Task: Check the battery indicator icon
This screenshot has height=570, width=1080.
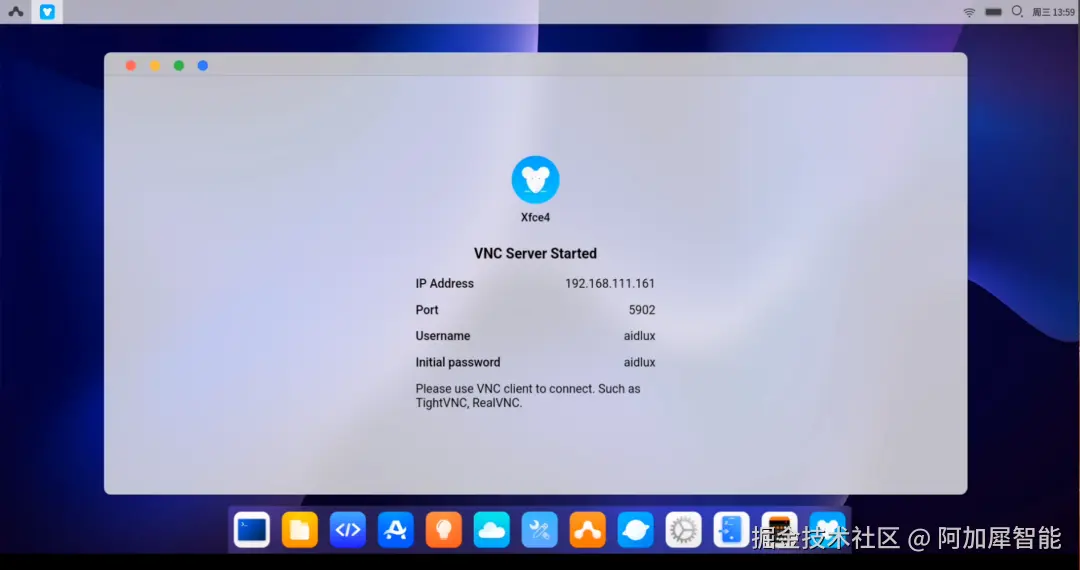Action: point(993,12)
